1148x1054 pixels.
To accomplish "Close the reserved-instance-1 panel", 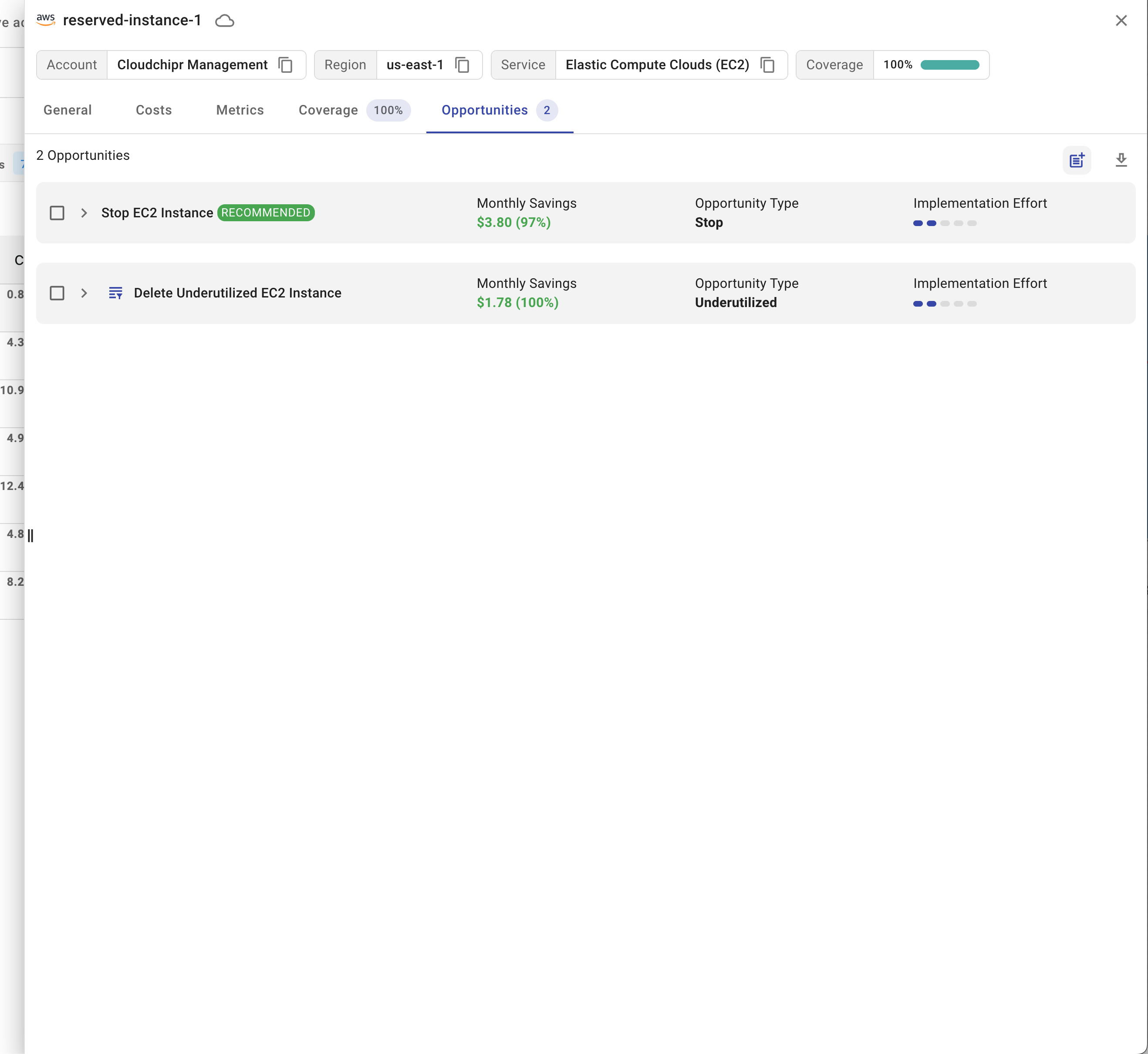I will click(x=1121, y=21).
